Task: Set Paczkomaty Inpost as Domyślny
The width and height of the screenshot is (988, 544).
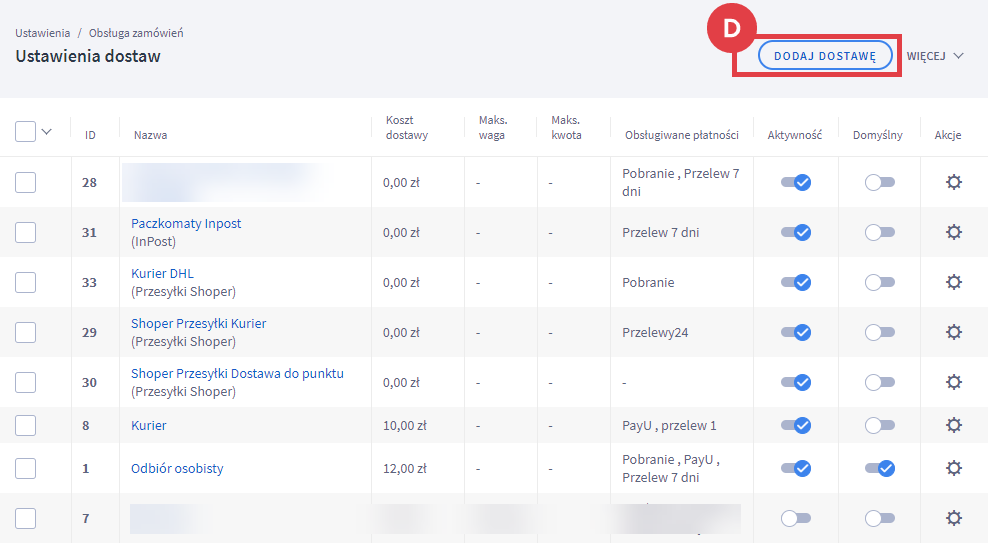Action: click(880, 232)
